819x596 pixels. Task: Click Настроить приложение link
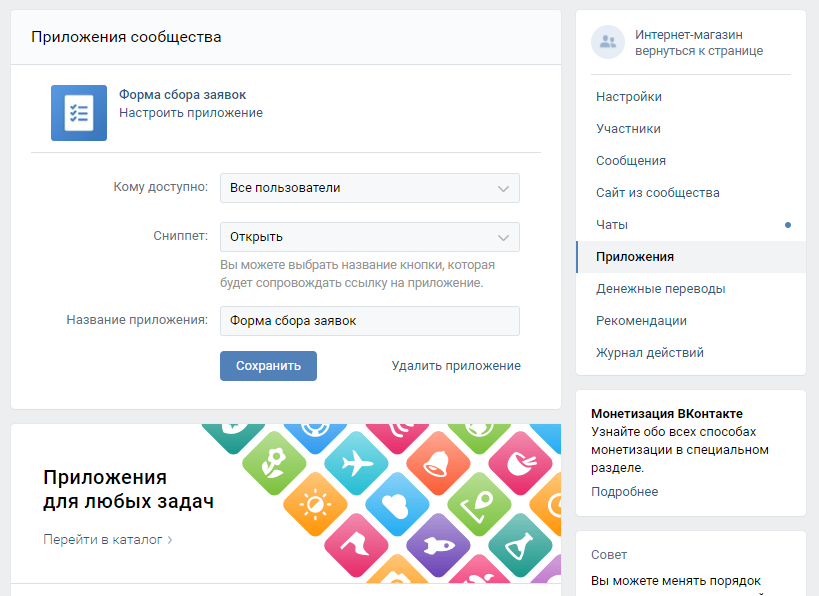pos(190,113)
